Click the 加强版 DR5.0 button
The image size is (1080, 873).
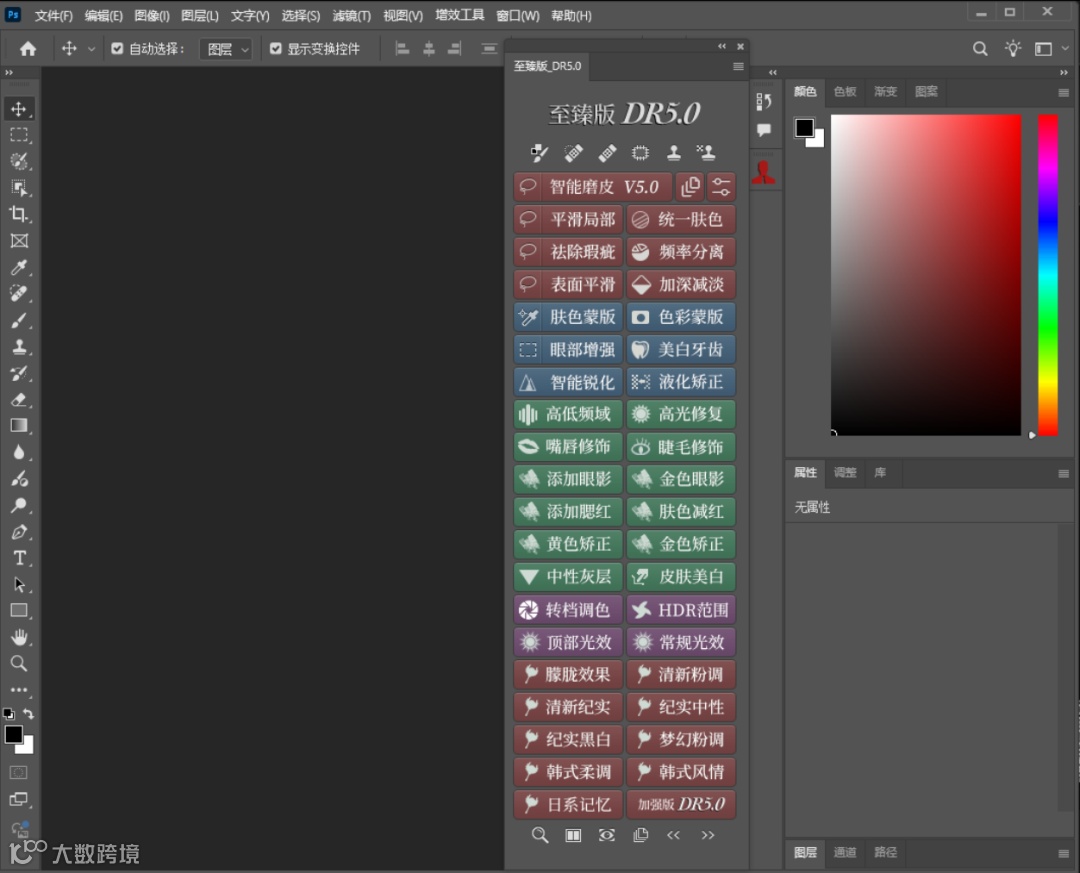681,804
